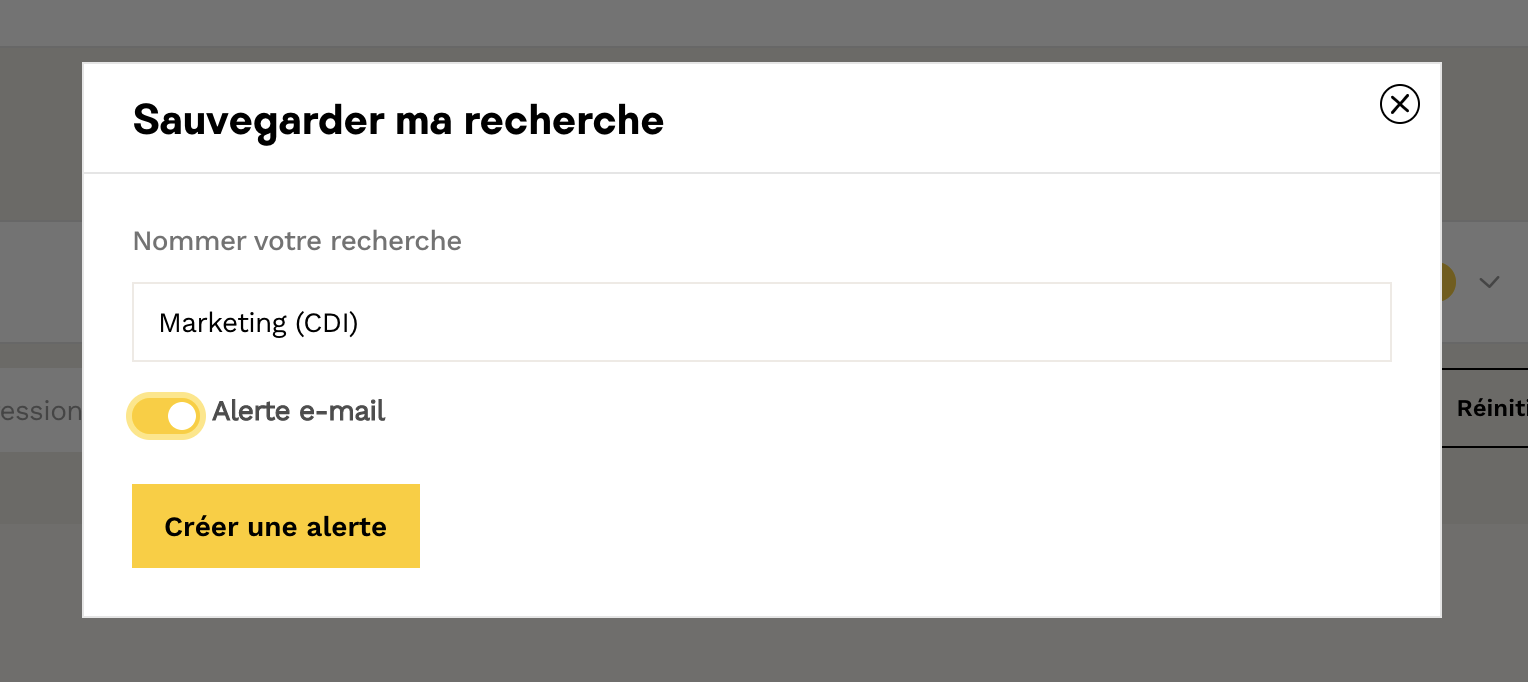Image resolution: width=1528 pixels, height=682 pixels.
Task: Click the dimmed backdrop below the dialog
Action: (760, 652)
